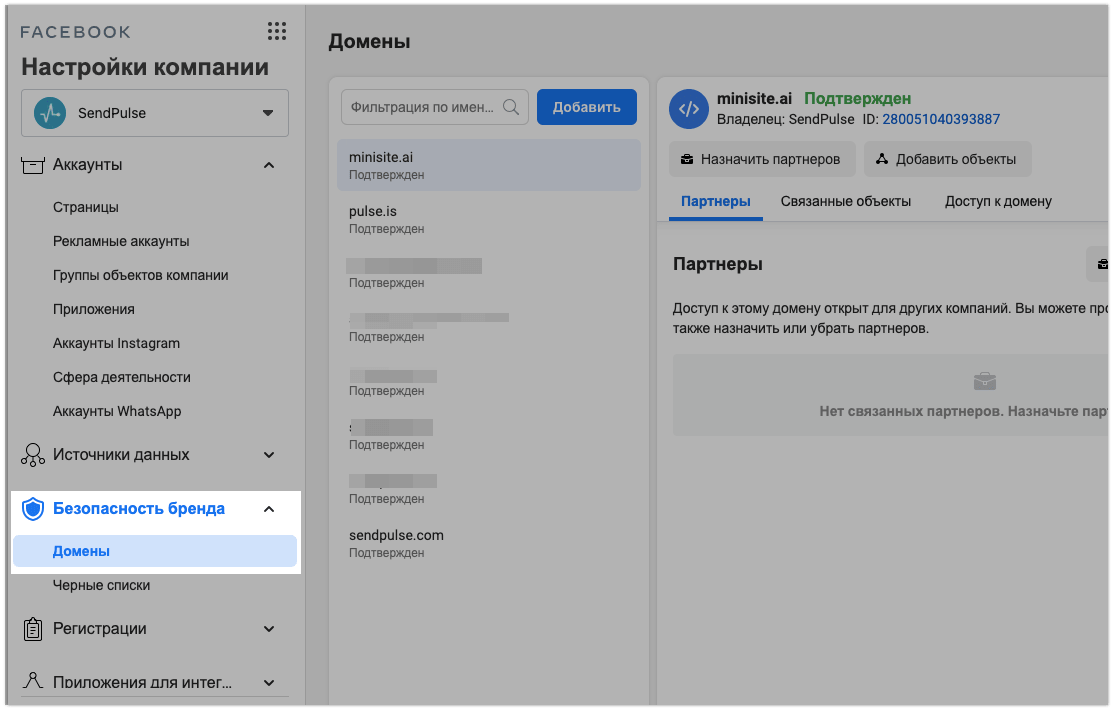Collapse the Безопасность бренда section chevron
Image resolution: width=1113 pixels, height=710 pixels.
pyautogui.click(x=268, y=509)
